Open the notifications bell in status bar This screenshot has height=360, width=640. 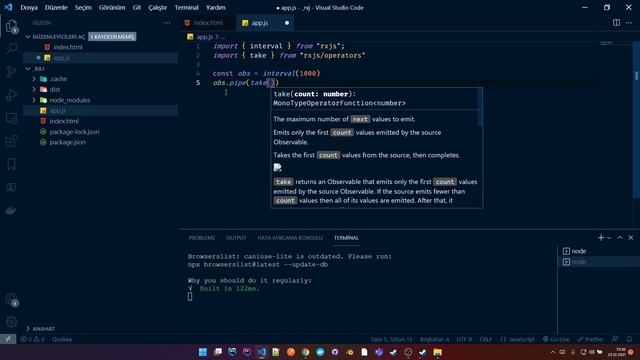[x=629, y=339]
